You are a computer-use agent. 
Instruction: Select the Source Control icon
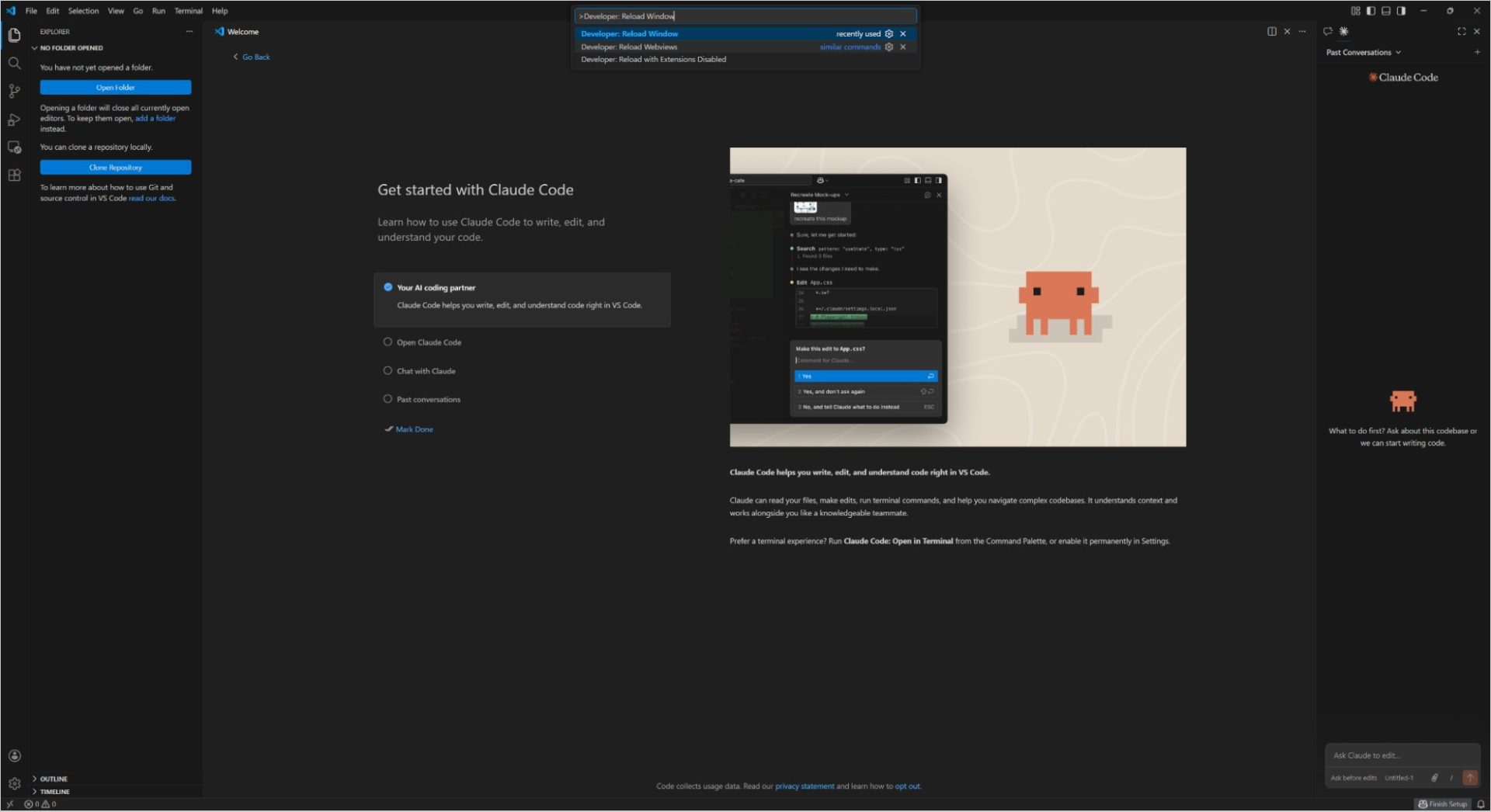pyautogui.click(x=14, y=91)
